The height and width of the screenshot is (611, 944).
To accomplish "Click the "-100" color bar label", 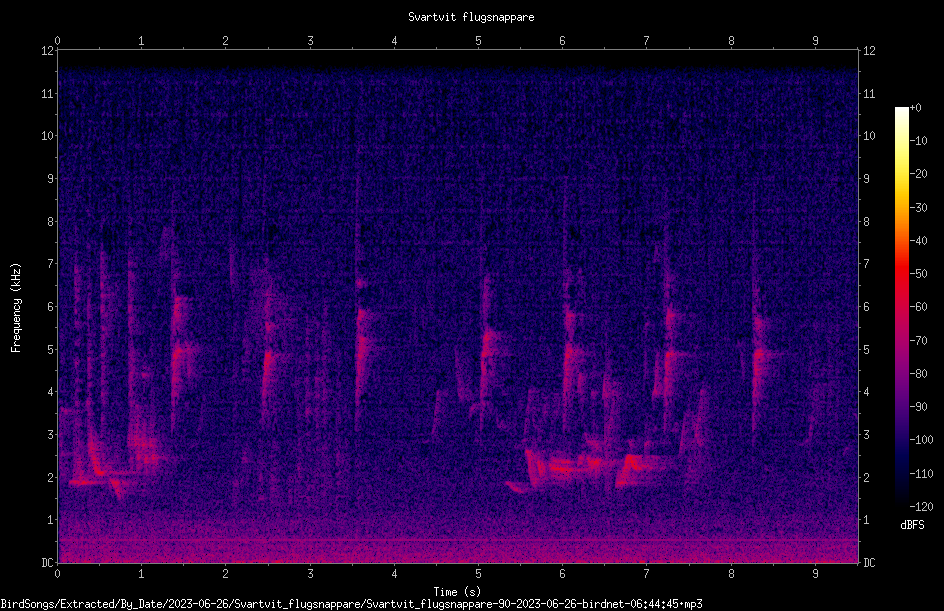I will coord(921,439).
